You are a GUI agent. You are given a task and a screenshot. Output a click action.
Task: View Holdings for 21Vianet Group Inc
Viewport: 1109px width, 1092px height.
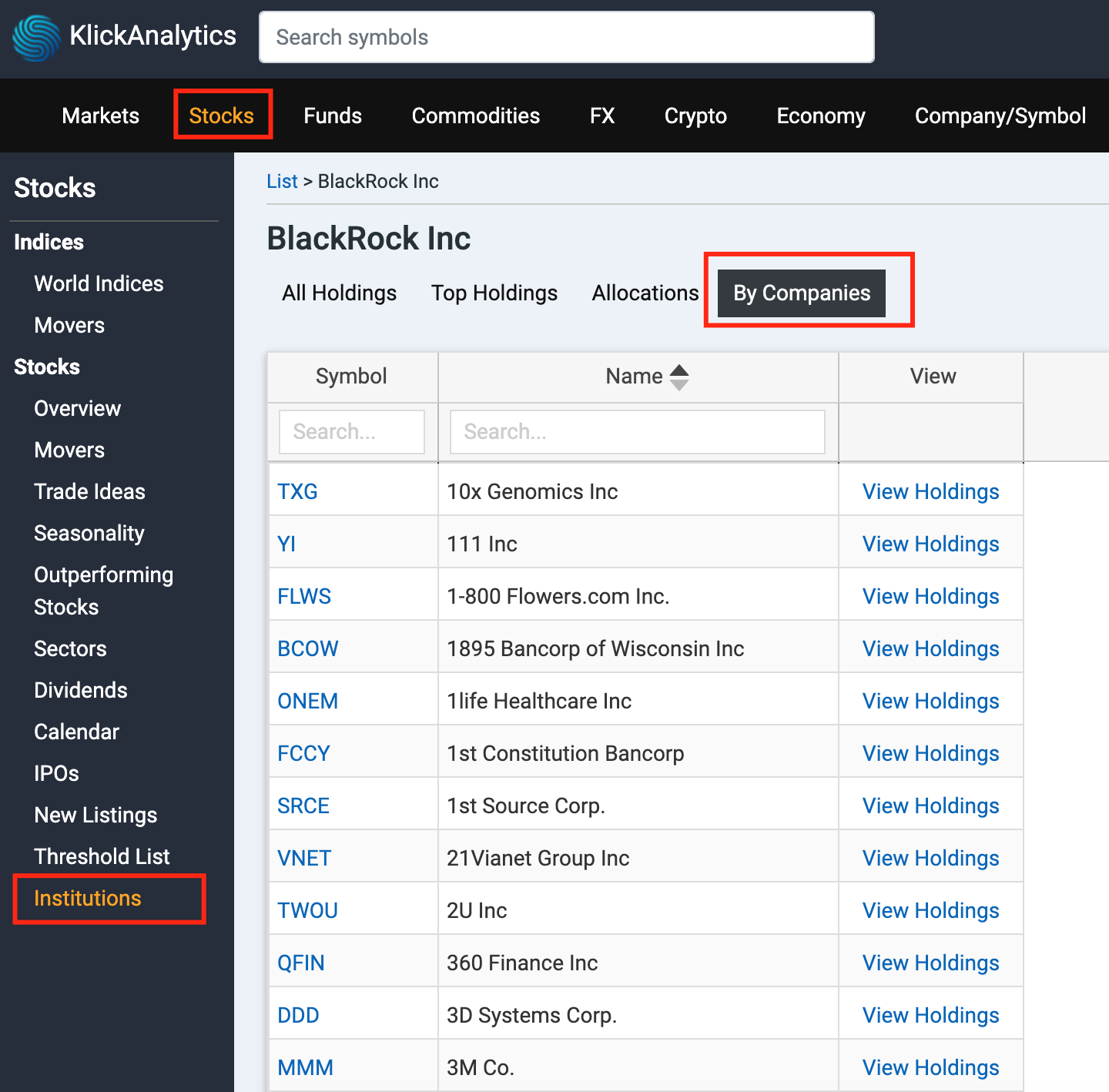[930, 858]
